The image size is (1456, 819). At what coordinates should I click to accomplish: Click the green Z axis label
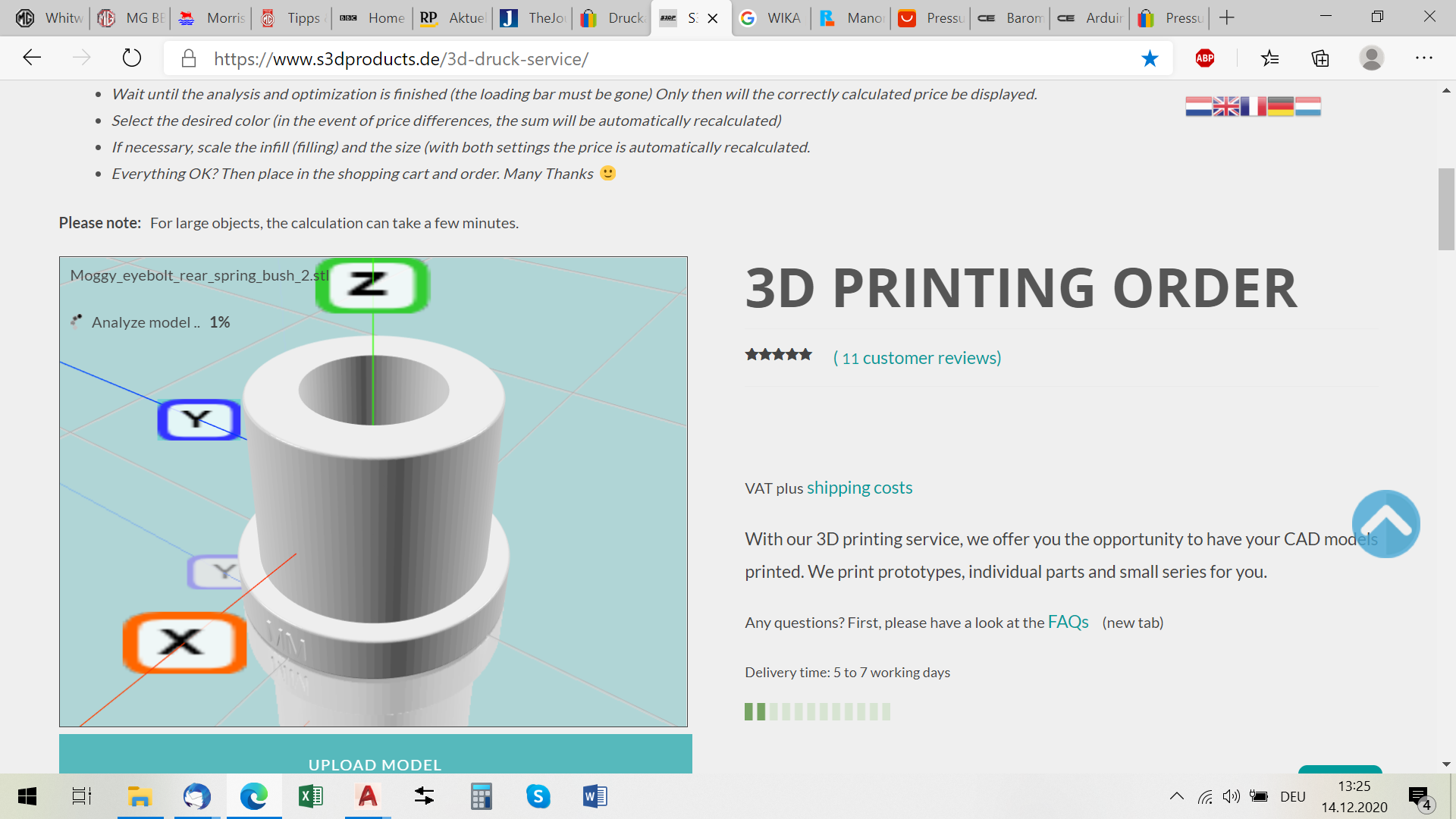[x=372, y=285]
